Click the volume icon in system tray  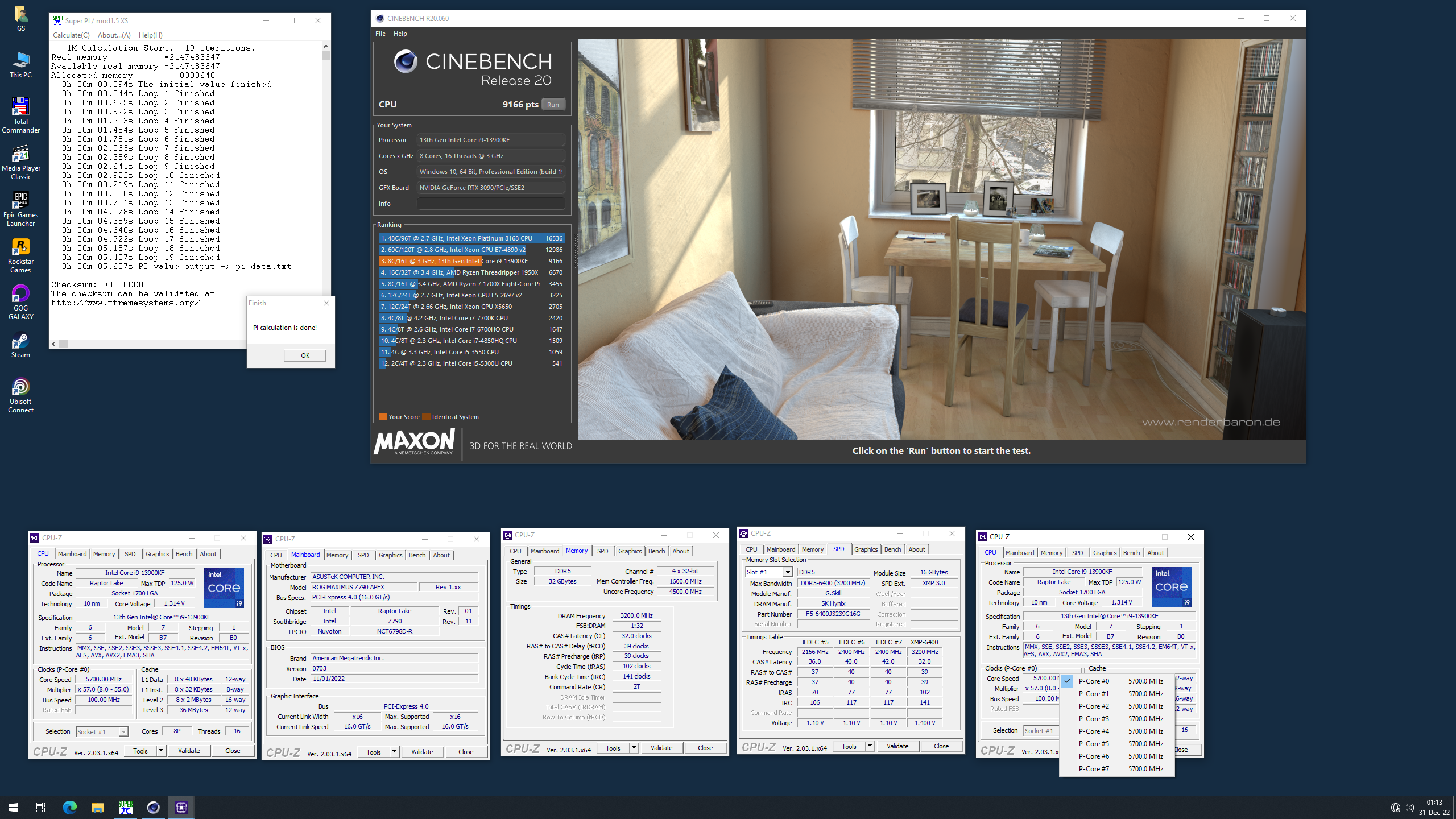1409,807
